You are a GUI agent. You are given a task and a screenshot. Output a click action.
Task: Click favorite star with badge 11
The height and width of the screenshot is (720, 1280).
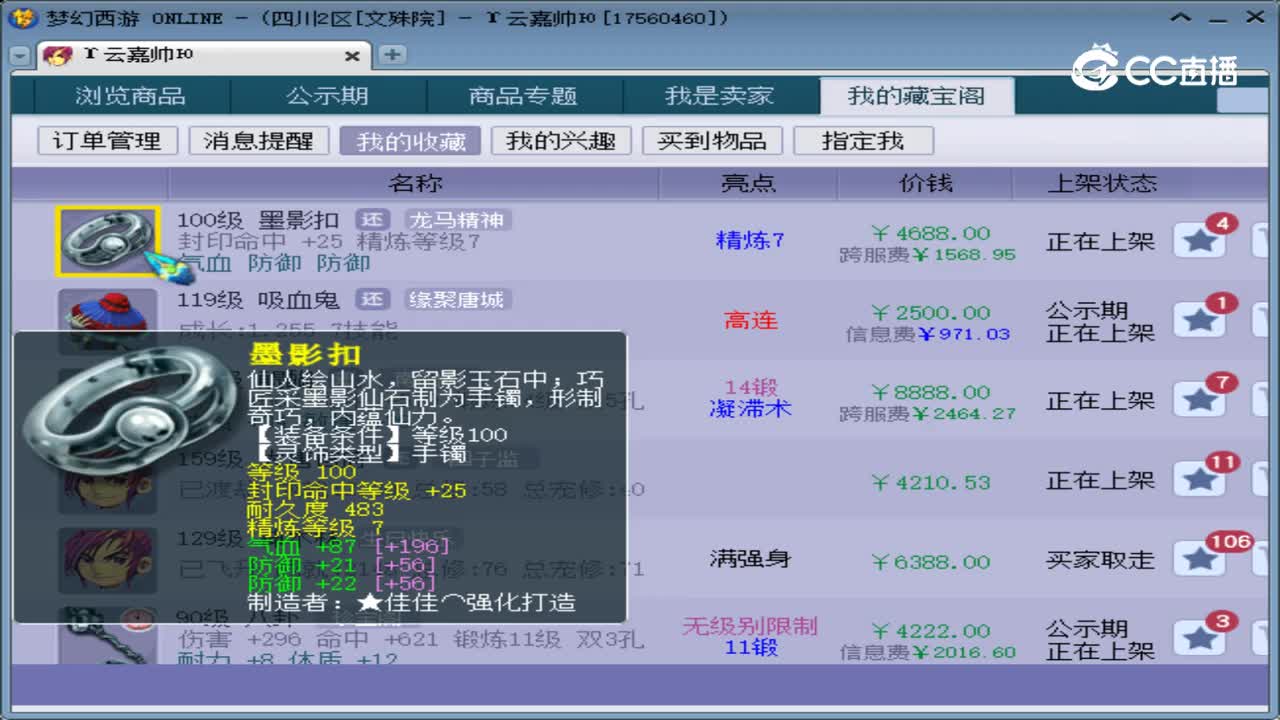(1200, 480)
